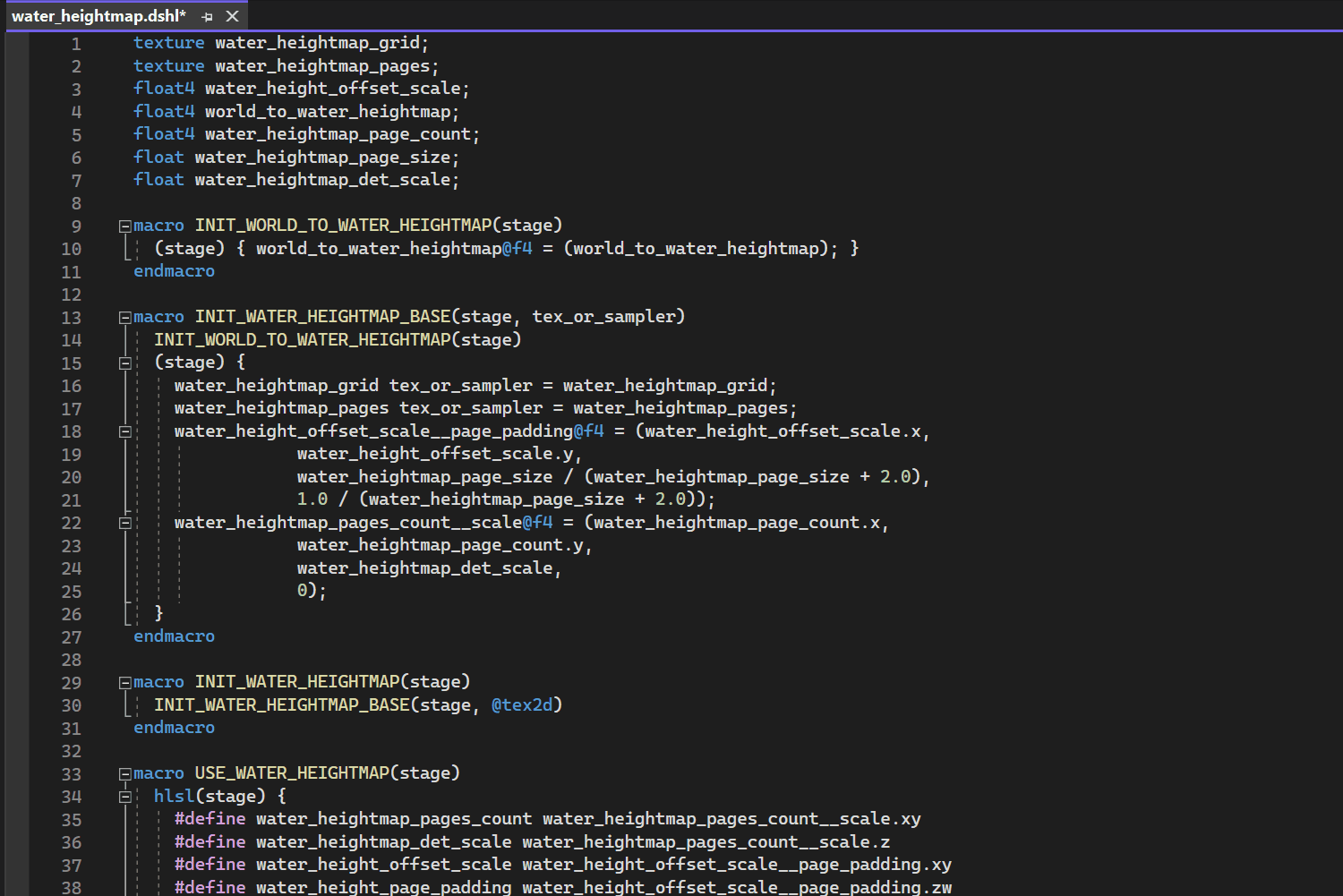Click water_heightmap_det_scale declaration on line 7
This screenshot has width=1343, height=896.
tap(326, 179)
